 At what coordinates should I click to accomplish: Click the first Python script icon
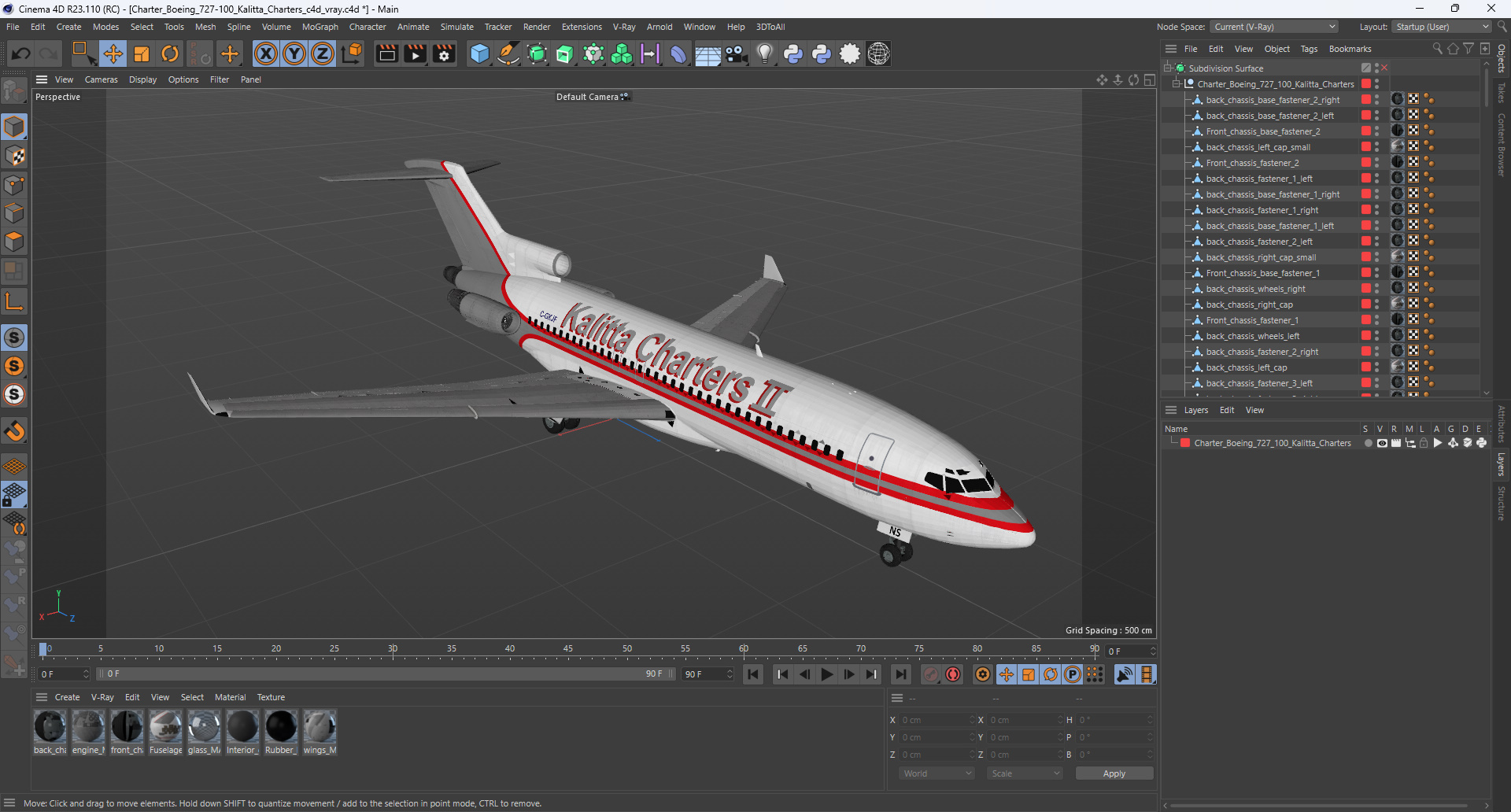click(792, 54)
